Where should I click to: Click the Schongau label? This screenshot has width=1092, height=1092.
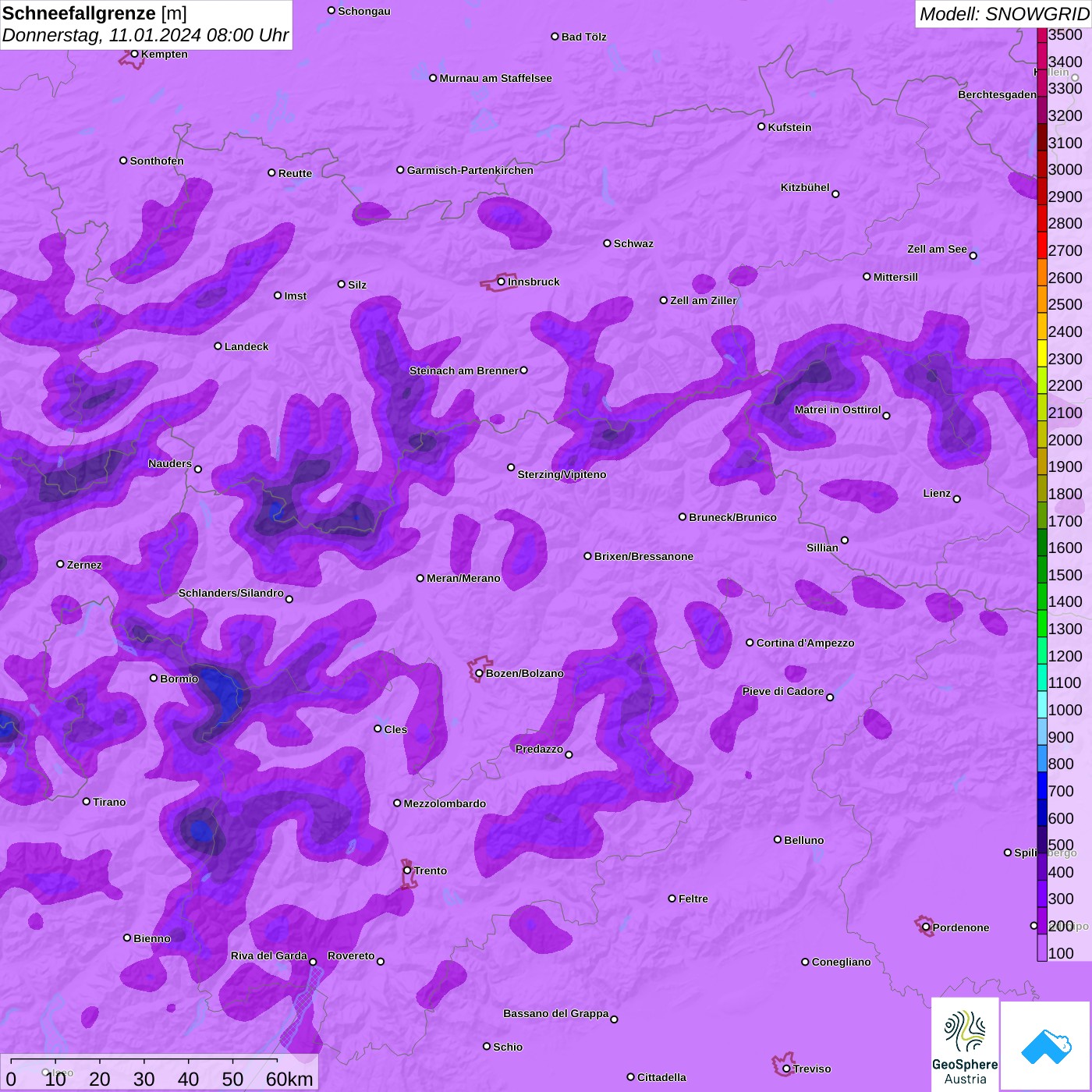(x=364, y=11)
